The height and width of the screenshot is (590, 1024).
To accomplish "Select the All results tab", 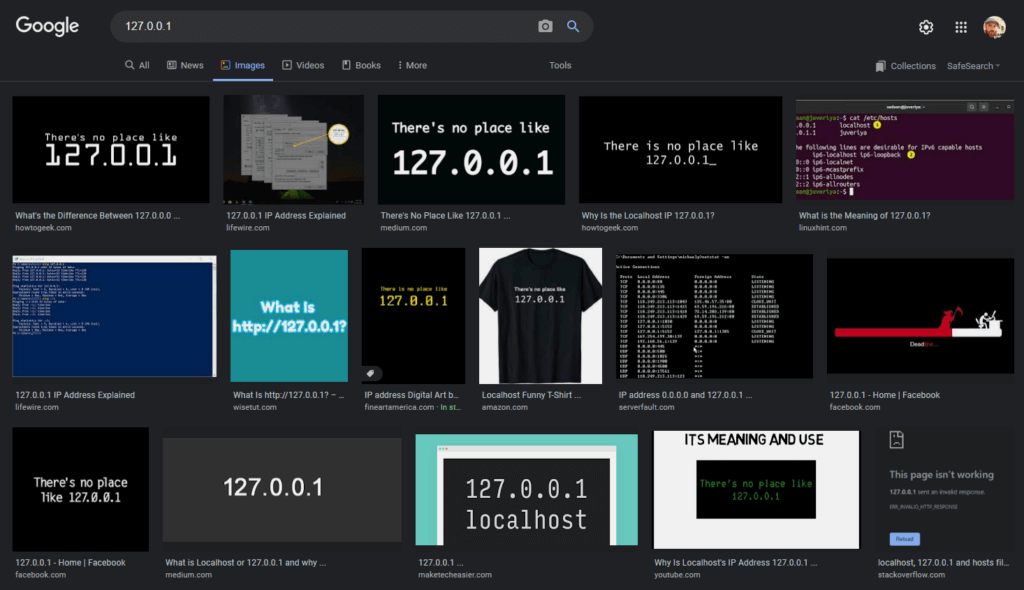I will click(137, 65).
